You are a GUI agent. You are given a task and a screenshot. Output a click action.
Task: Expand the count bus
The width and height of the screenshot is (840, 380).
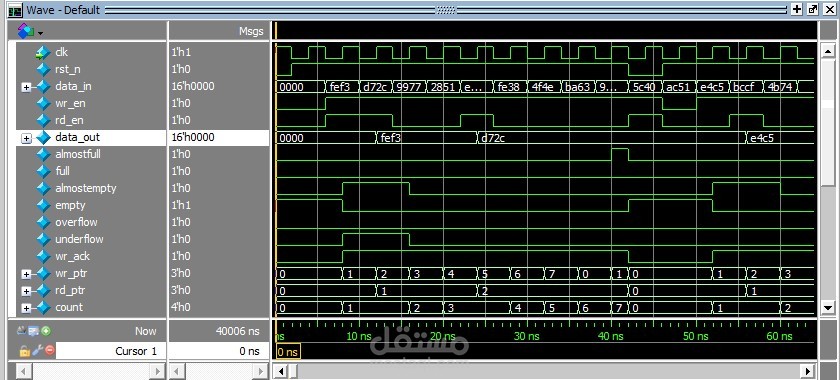26,308
